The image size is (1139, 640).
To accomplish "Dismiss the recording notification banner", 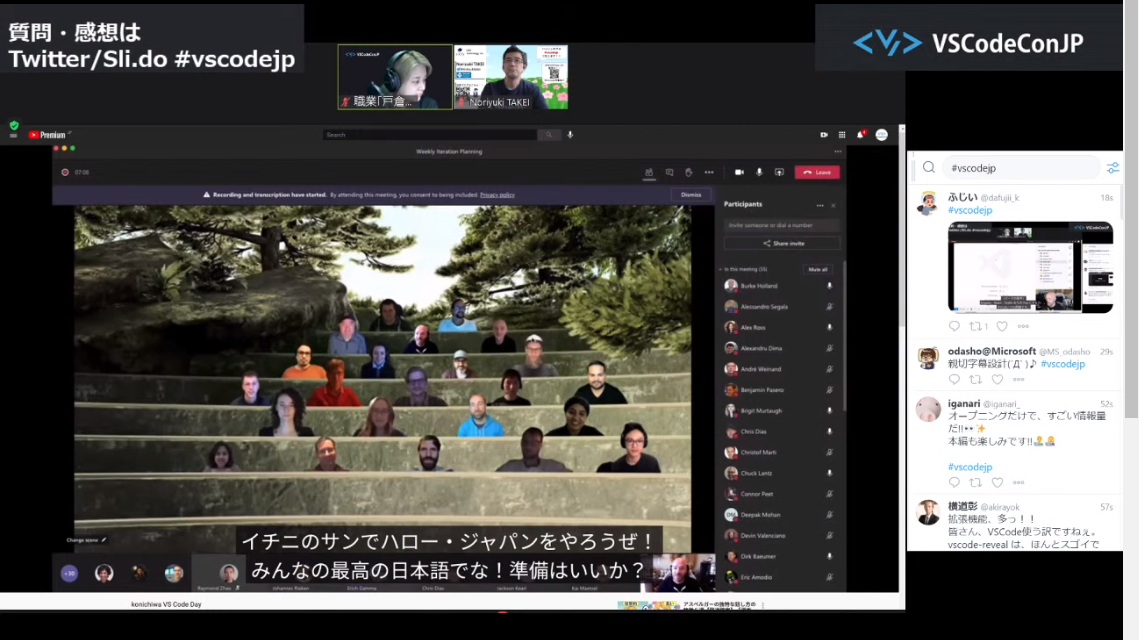I will pos(691,195).
